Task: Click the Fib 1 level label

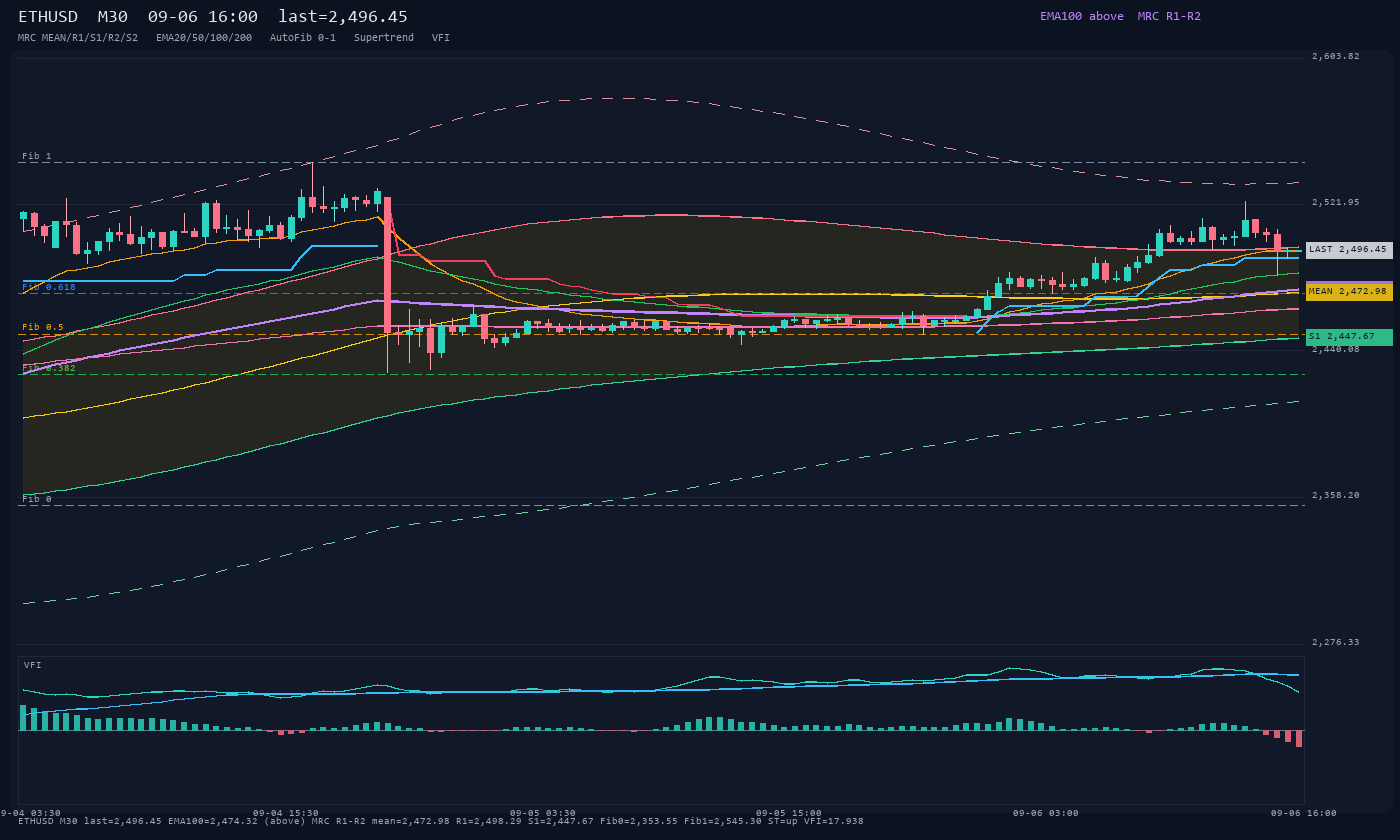Action: click(x=37, y=156)
